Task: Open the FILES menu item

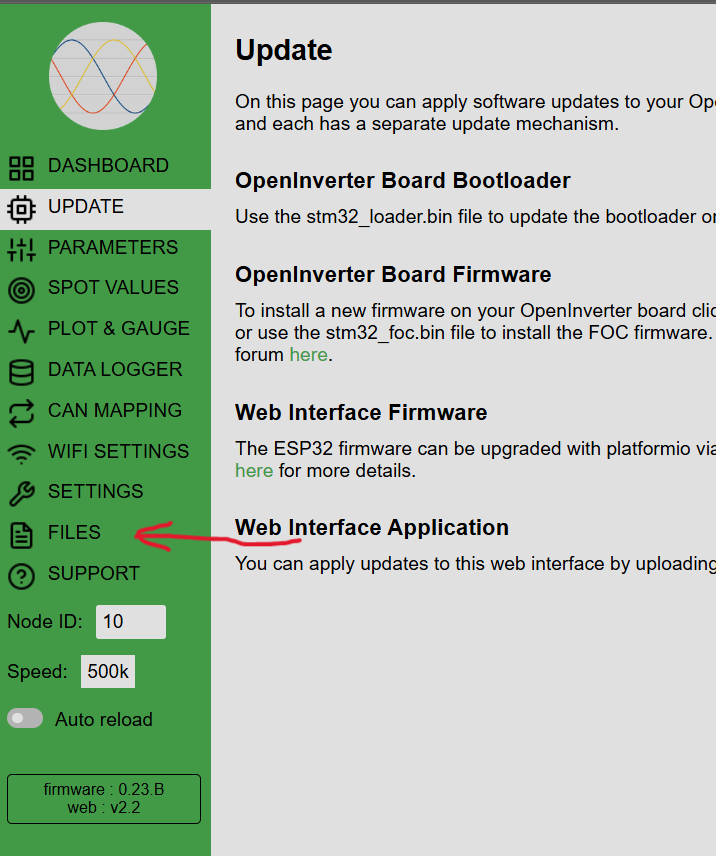Action: [x=74, y=533]
